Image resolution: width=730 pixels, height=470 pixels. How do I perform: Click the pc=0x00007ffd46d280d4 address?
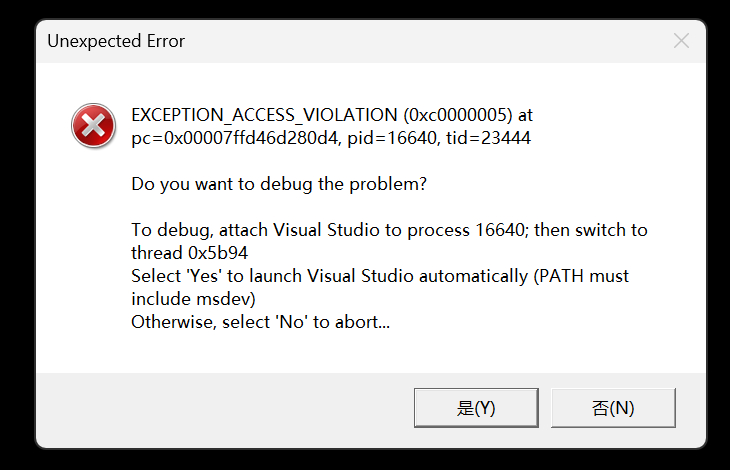click(x=236, y=139)
